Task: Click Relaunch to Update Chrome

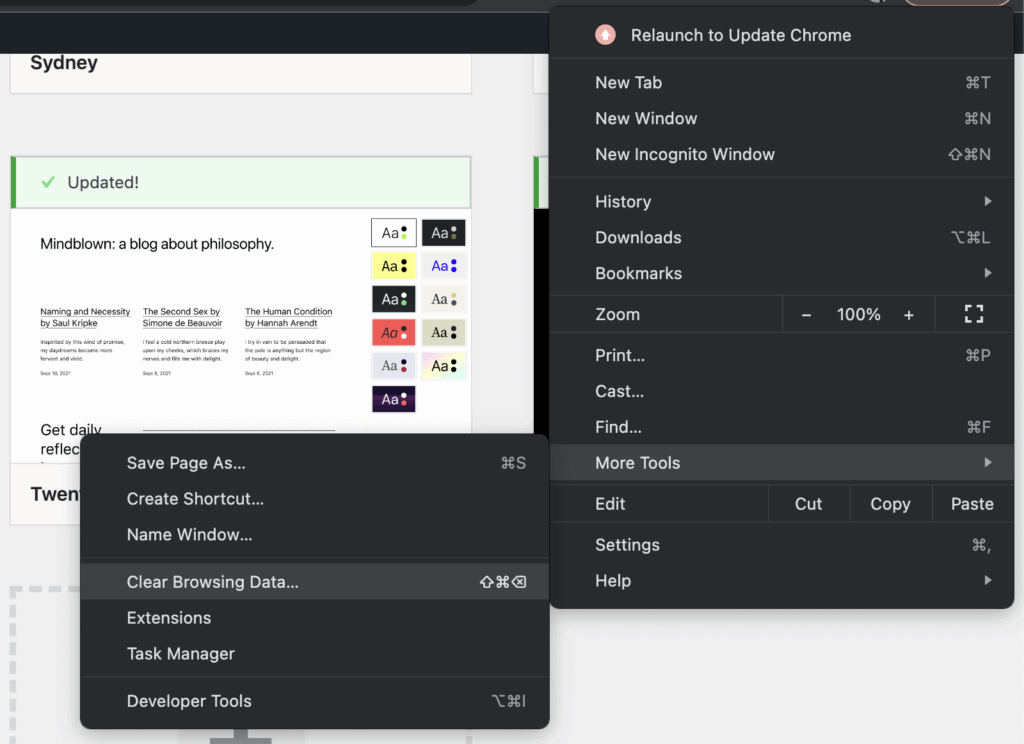Action: coord(741,34)
